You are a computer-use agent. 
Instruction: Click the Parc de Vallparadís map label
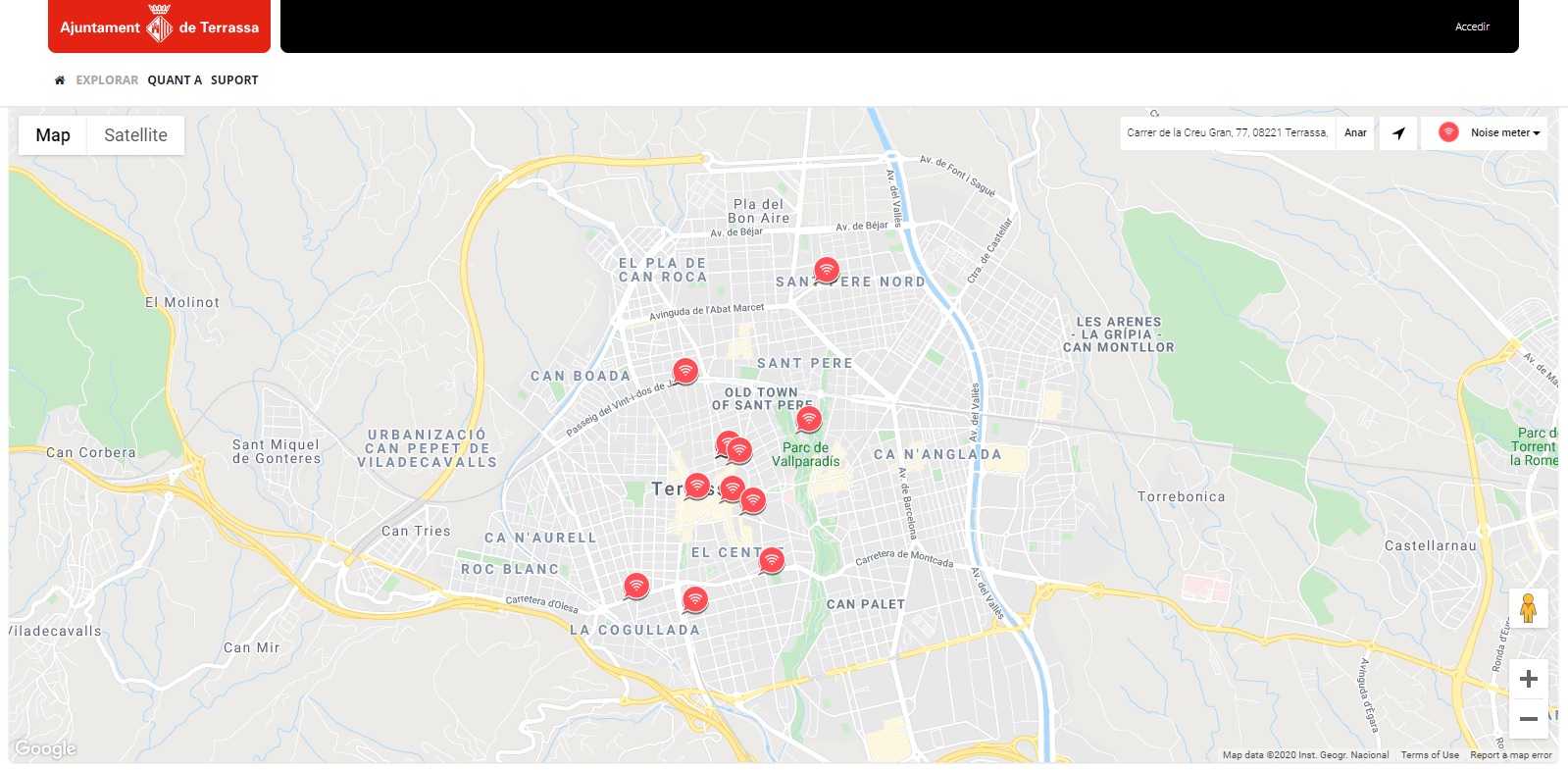coord(806,454)
